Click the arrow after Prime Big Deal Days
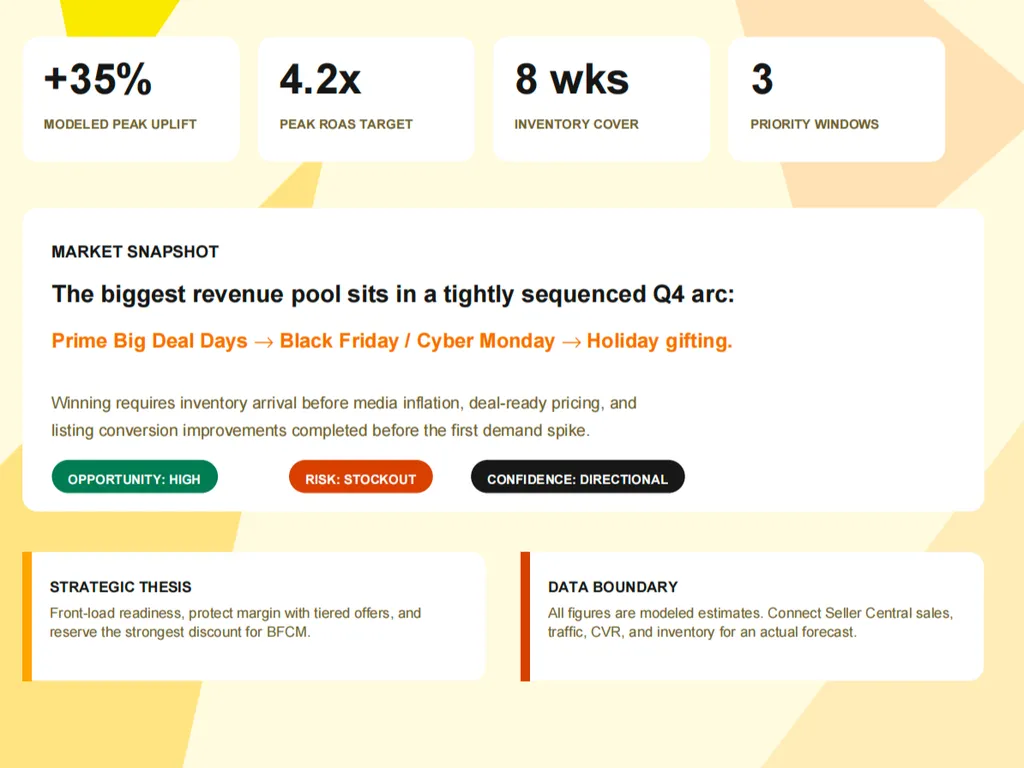1024x768 pixels. (264, 342)
